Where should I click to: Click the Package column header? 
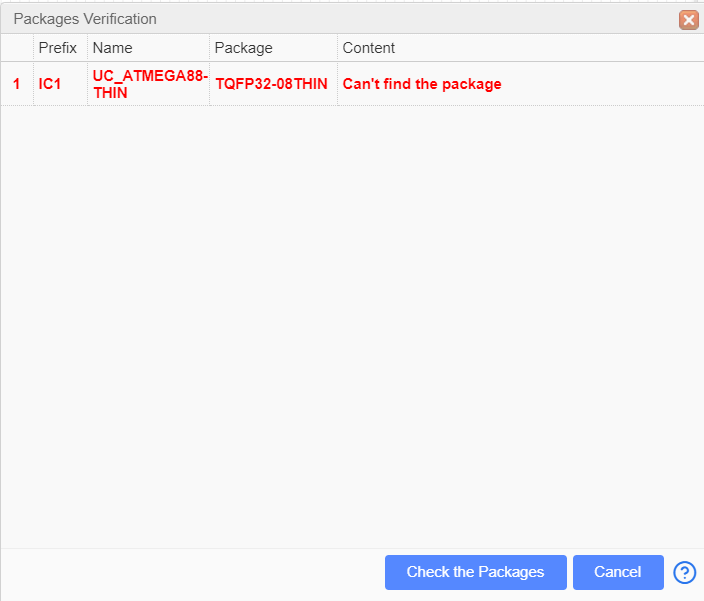[244, 48]
